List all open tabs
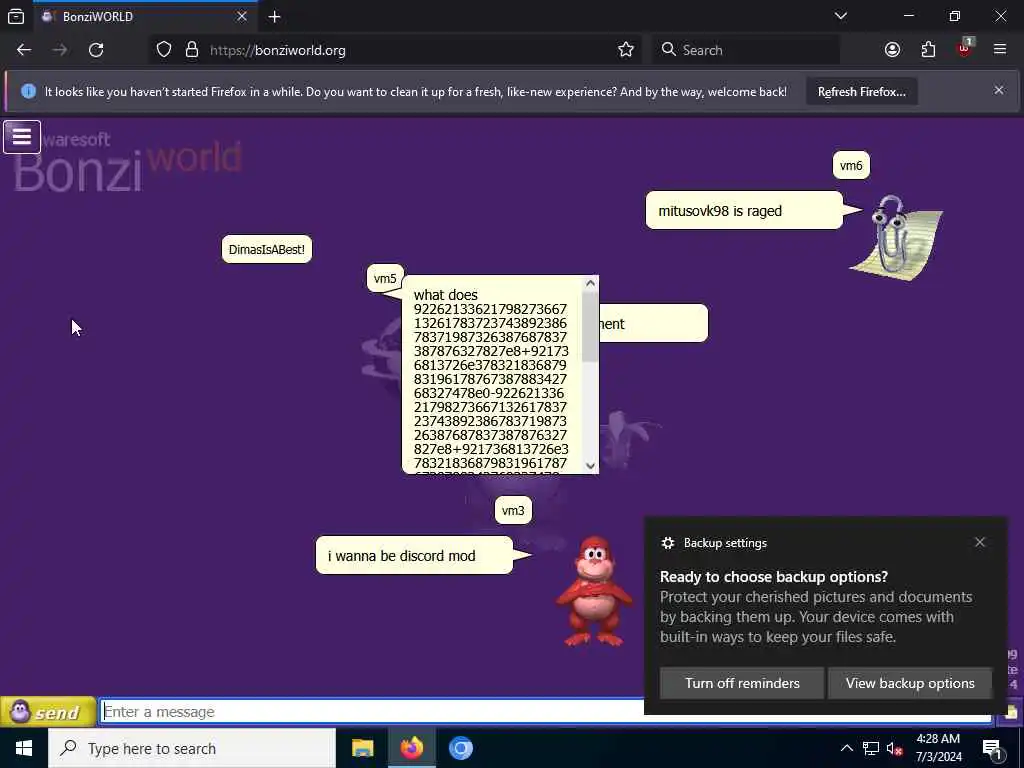1024x768 pixels. (x=841, y=16)
